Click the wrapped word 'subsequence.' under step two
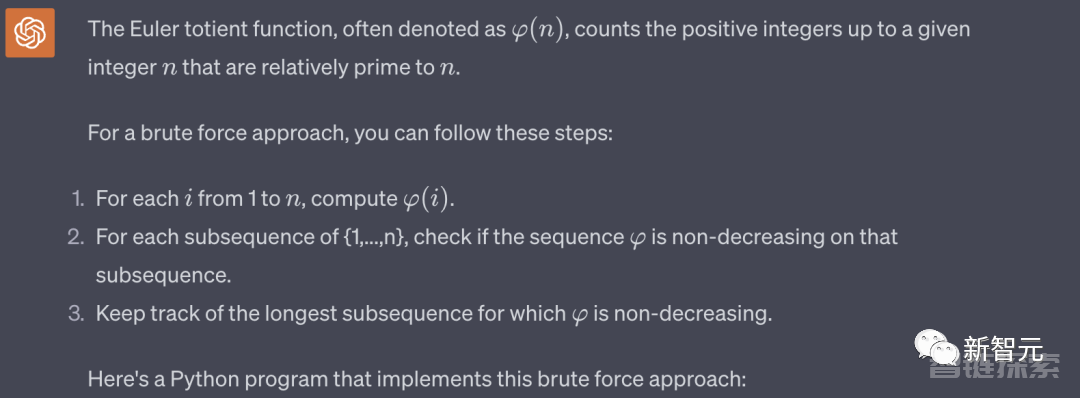The image size is (1080, 398). click(163, 275)
